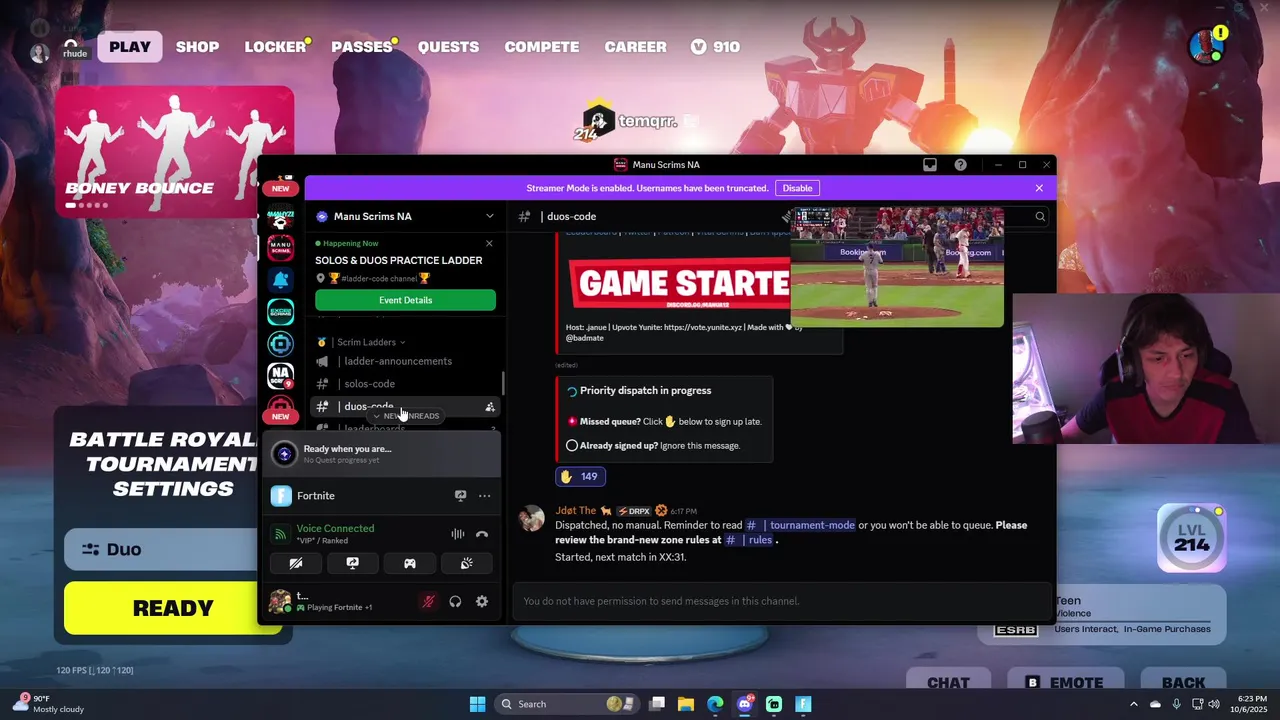1280x720 pixels.
Task: Click the search magnifier in channel header
Action: (x=1040, y=216)
